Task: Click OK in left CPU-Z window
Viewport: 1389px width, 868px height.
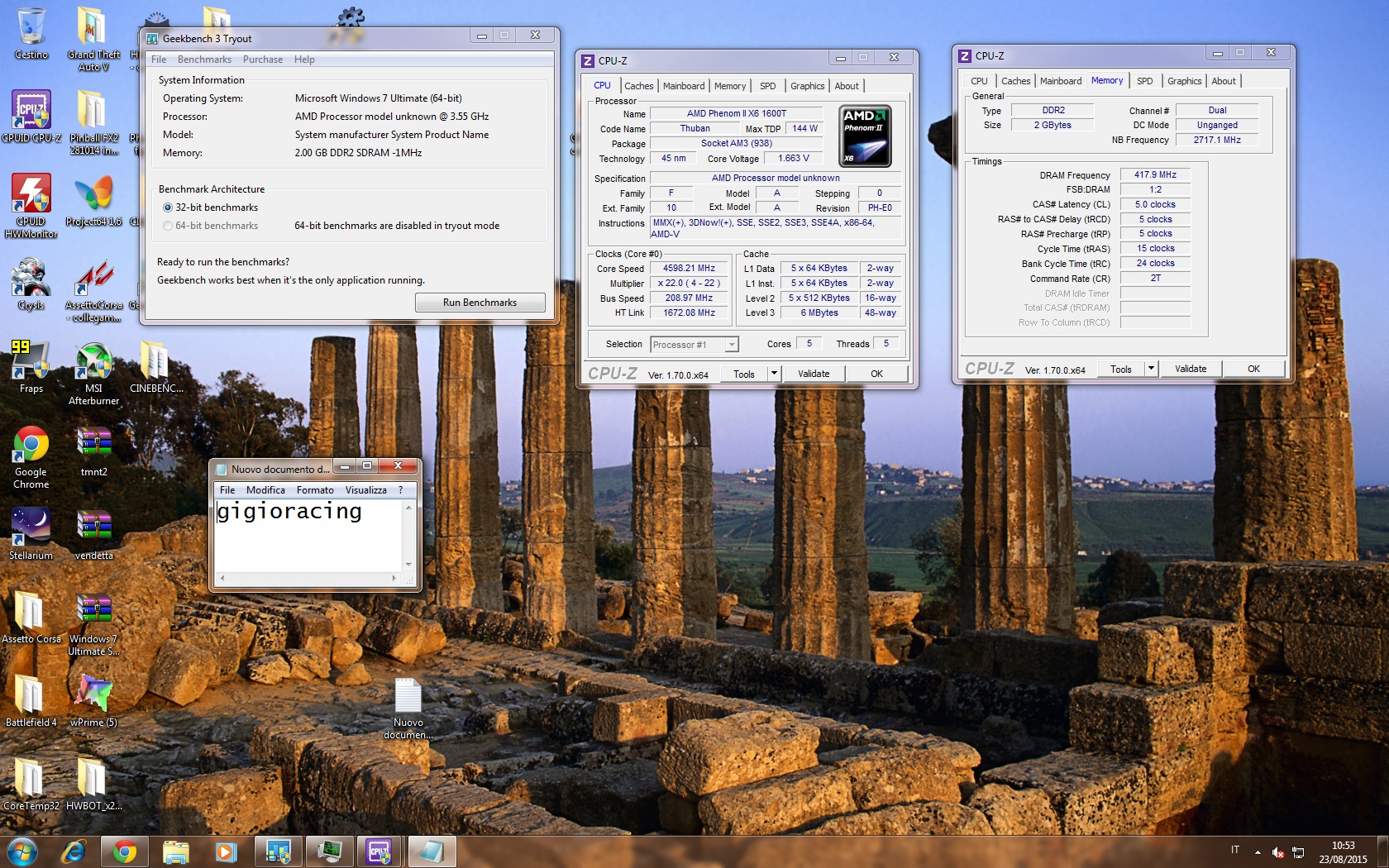Action: point(876,374)
